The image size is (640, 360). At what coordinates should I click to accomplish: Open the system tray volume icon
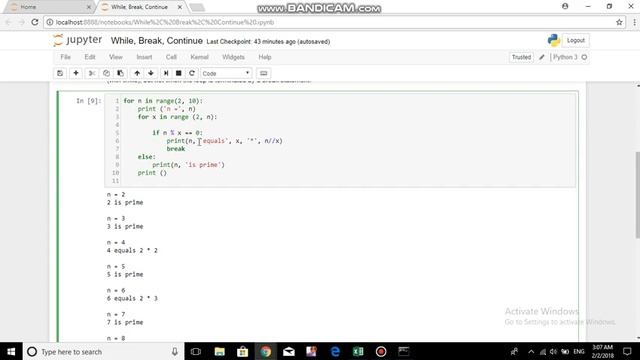[553, 351]
